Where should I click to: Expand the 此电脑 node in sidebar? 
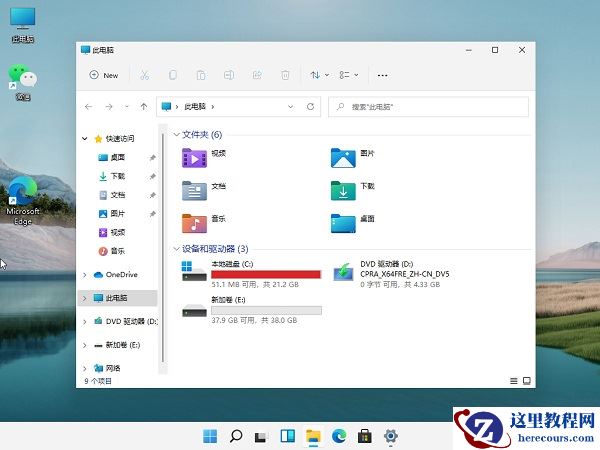click(85, 298)
